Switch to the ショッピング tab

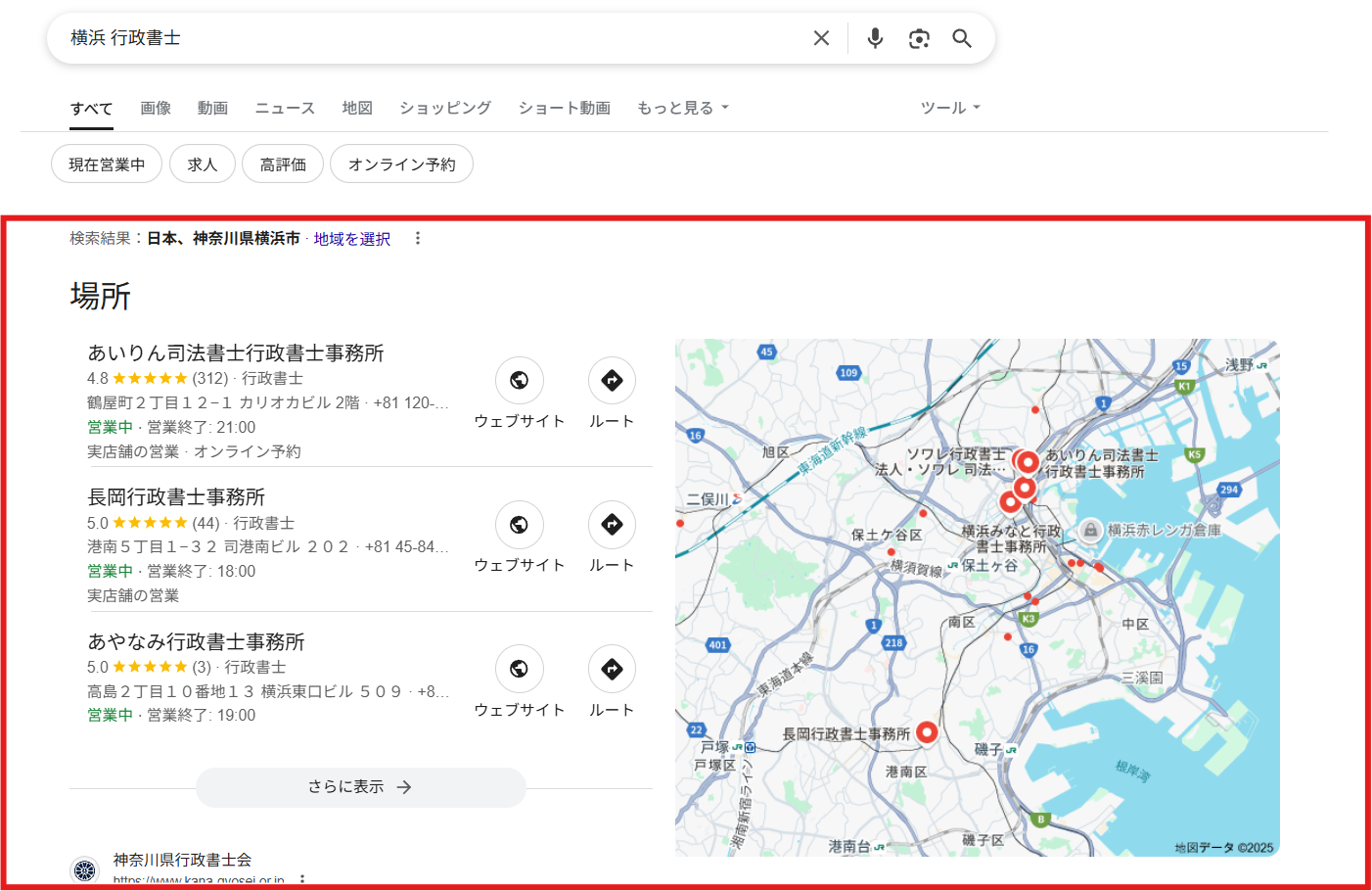(445, 108)
